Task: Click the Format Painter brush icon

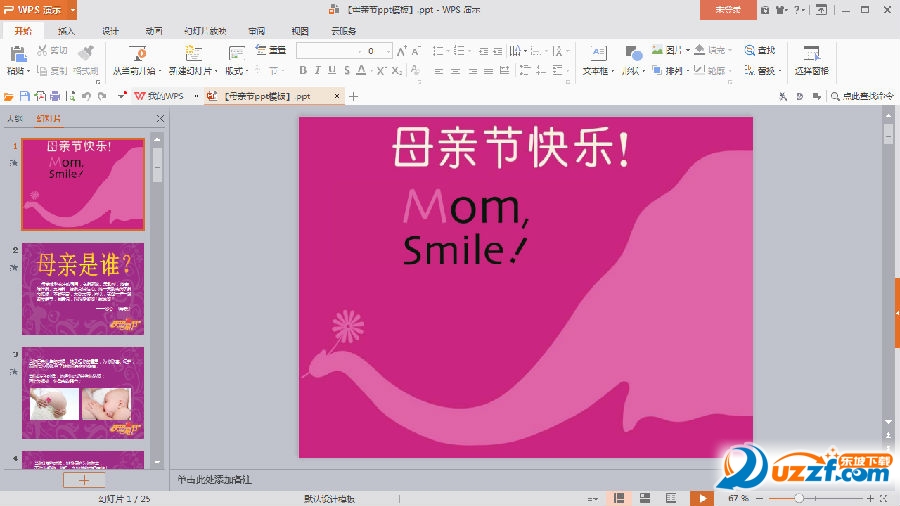Action: click(x=86, y=52)
